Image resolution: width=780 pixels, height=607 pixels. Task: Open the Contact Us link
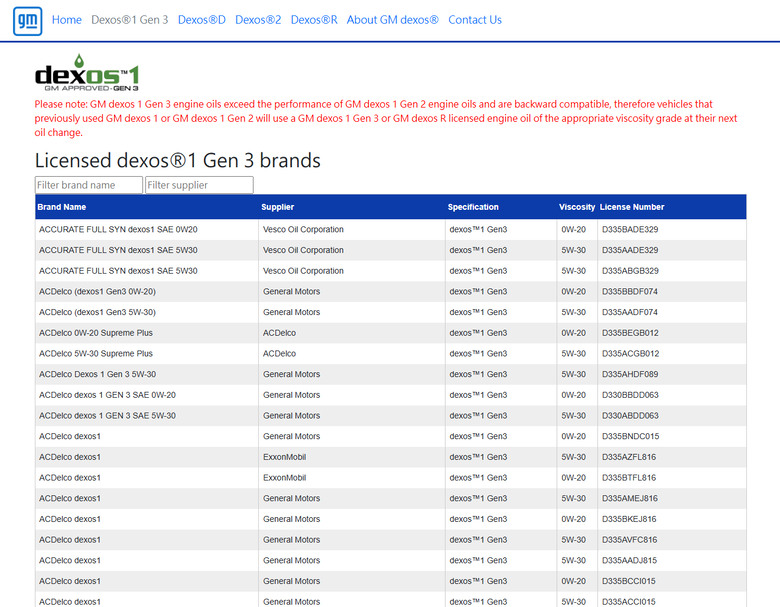coord(475,20)
